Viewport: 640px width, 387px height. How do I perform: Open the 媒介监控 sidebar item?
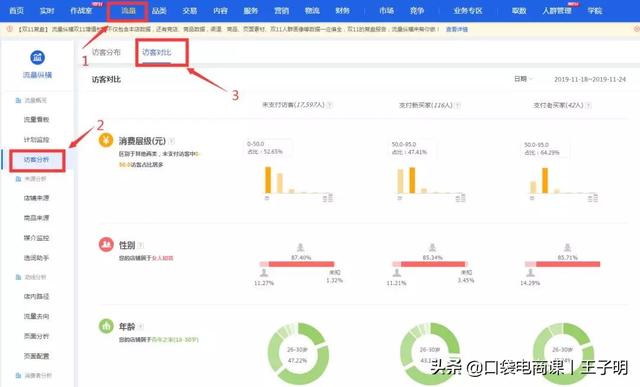[x=36, y=238]
